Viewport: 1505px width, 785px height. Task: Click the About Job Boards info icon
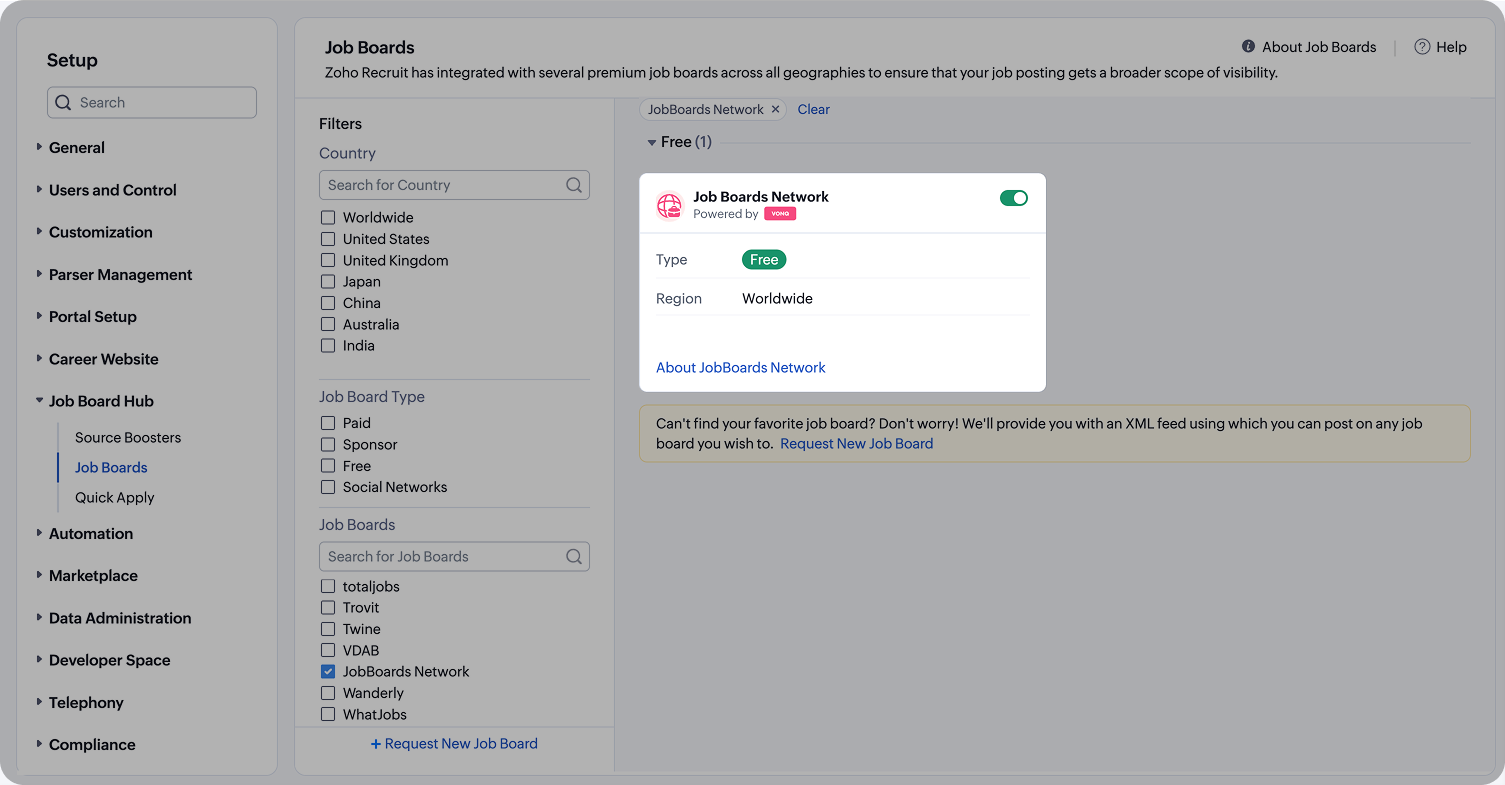(1248, 47)
